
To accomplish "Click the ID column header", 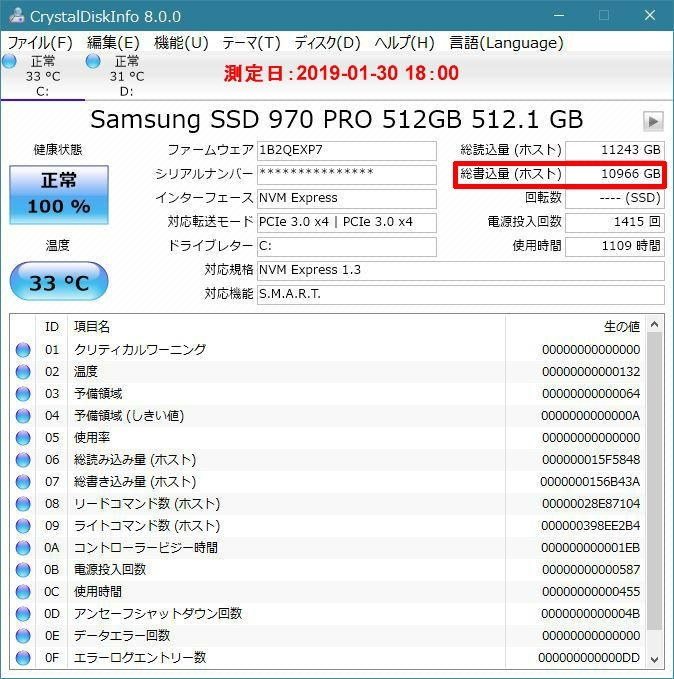I will pyautogui.click(x=52, y=327).
